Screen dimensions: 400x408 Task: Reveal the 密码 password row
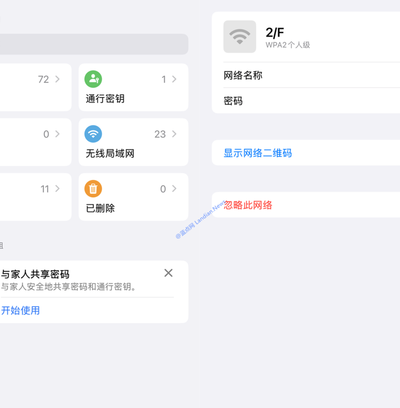click(306, 101)
